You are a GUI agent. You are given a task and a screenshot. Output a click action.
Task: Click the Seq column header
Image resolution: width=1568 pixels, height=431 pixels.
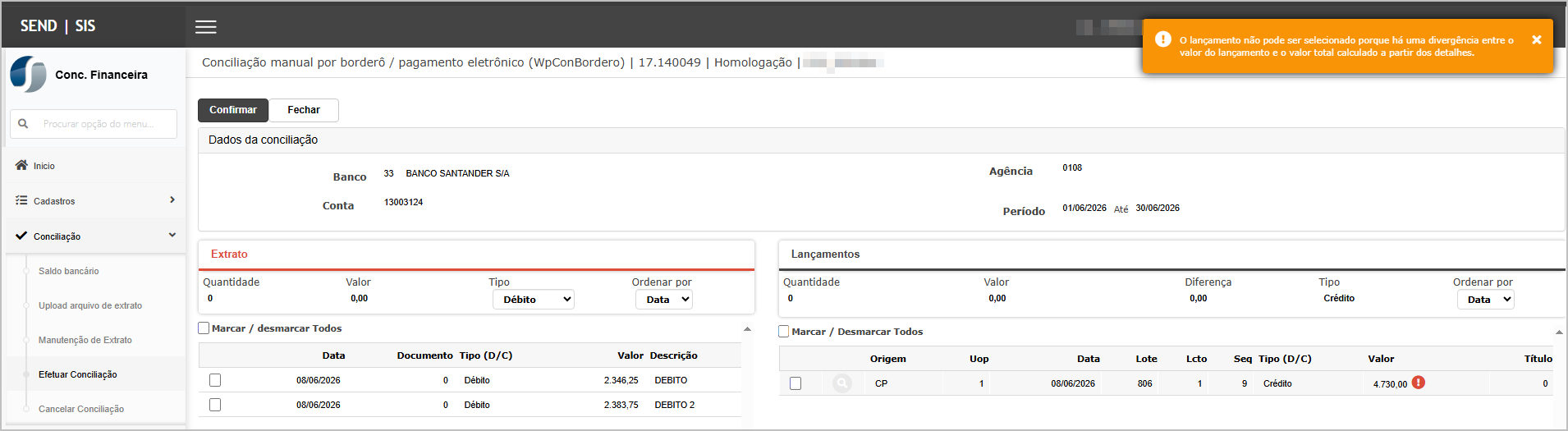[x=1243, y=359]
